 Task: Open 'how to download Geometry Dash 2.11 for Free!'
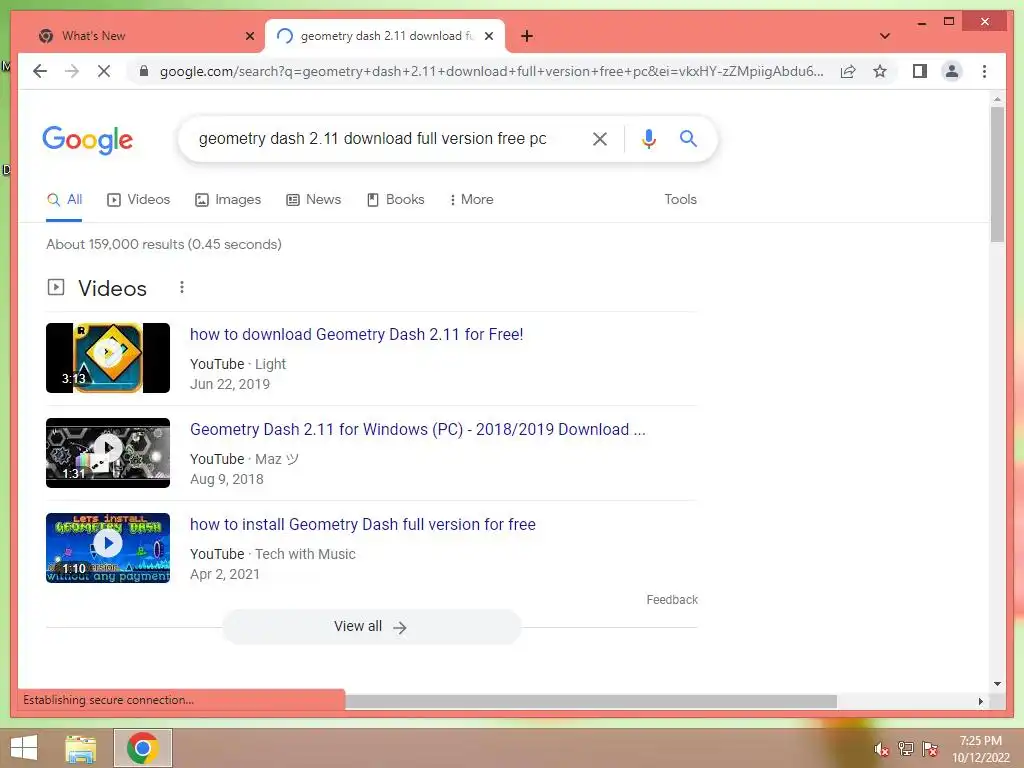(x=357, y=334)
